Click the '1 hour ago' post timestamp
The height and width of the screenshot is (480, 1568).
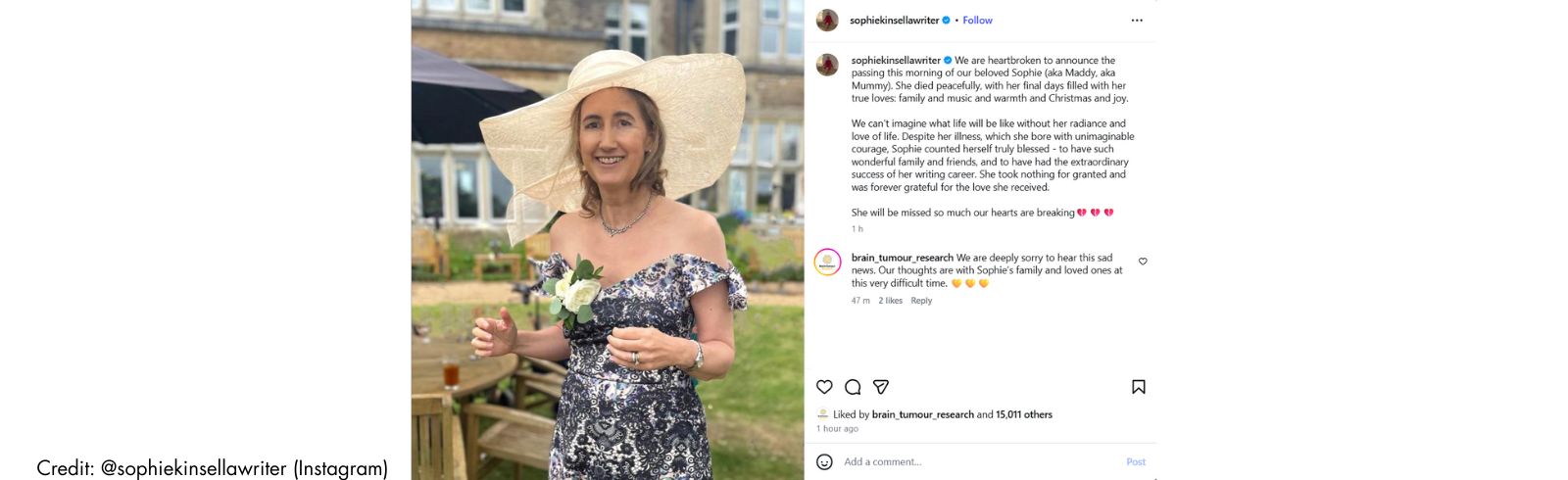point(837,429)
